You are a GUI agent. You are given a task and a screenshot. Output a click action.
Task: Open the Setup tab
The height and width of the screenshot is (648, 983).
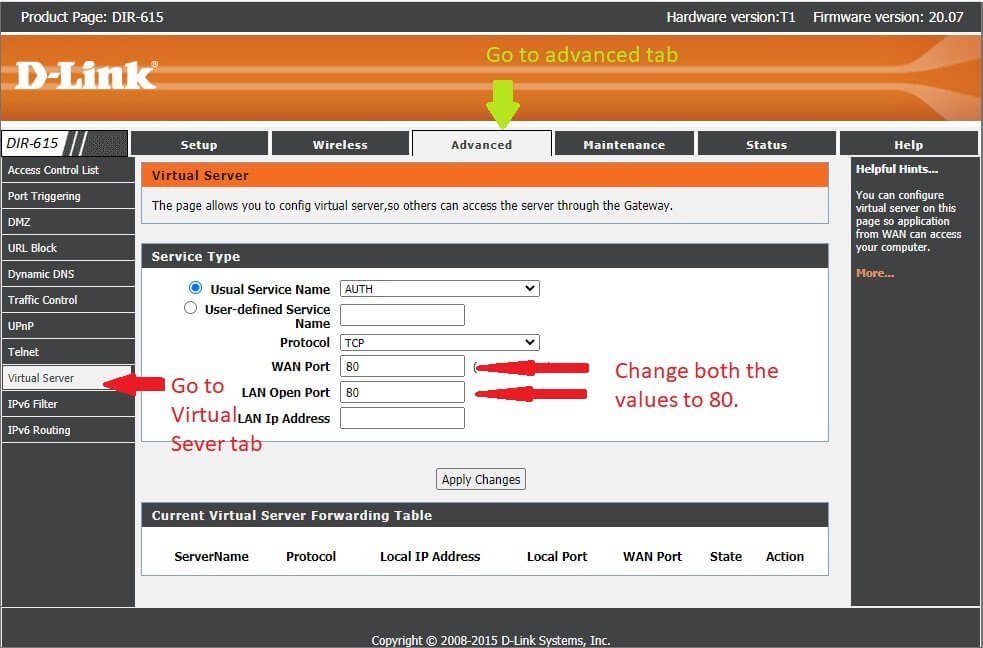(x=199, y=144)
